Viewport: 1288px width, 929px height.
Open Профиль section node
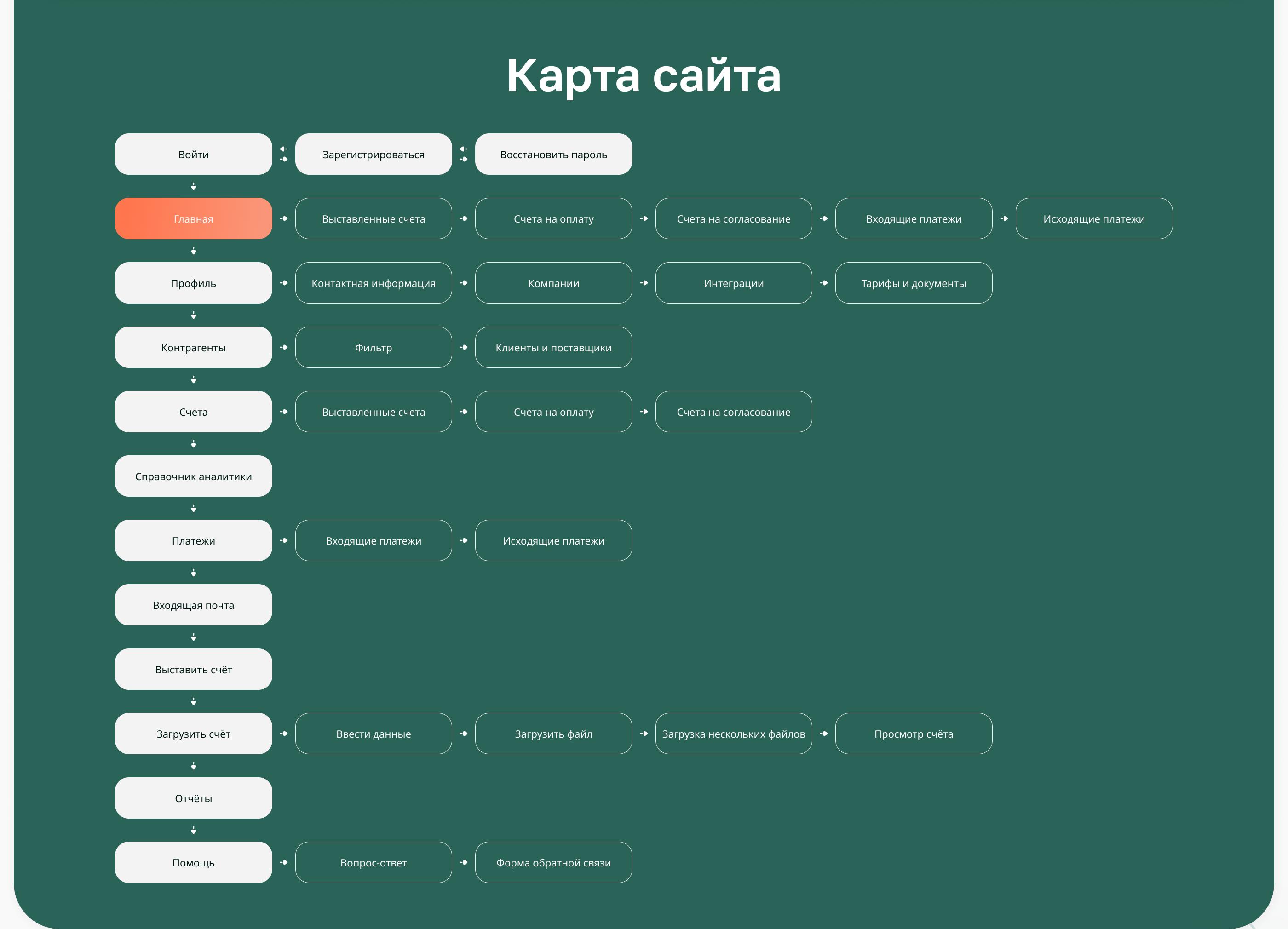[193, 283]
